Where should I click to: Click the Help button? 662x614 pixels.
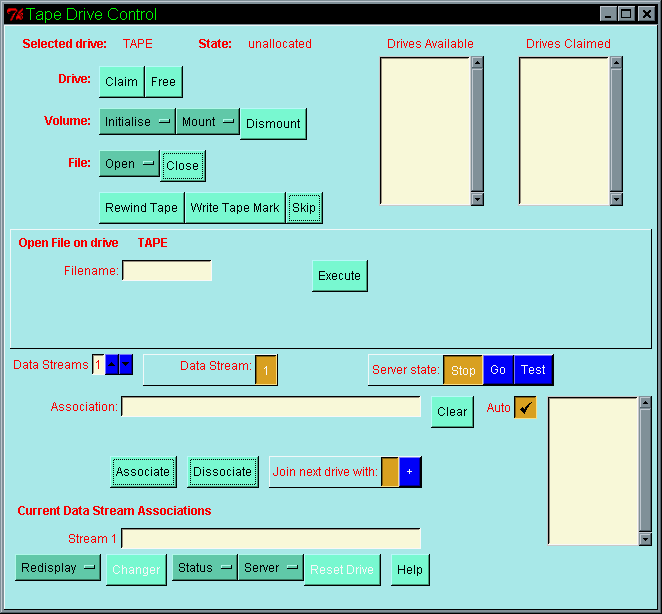point(410,570)
